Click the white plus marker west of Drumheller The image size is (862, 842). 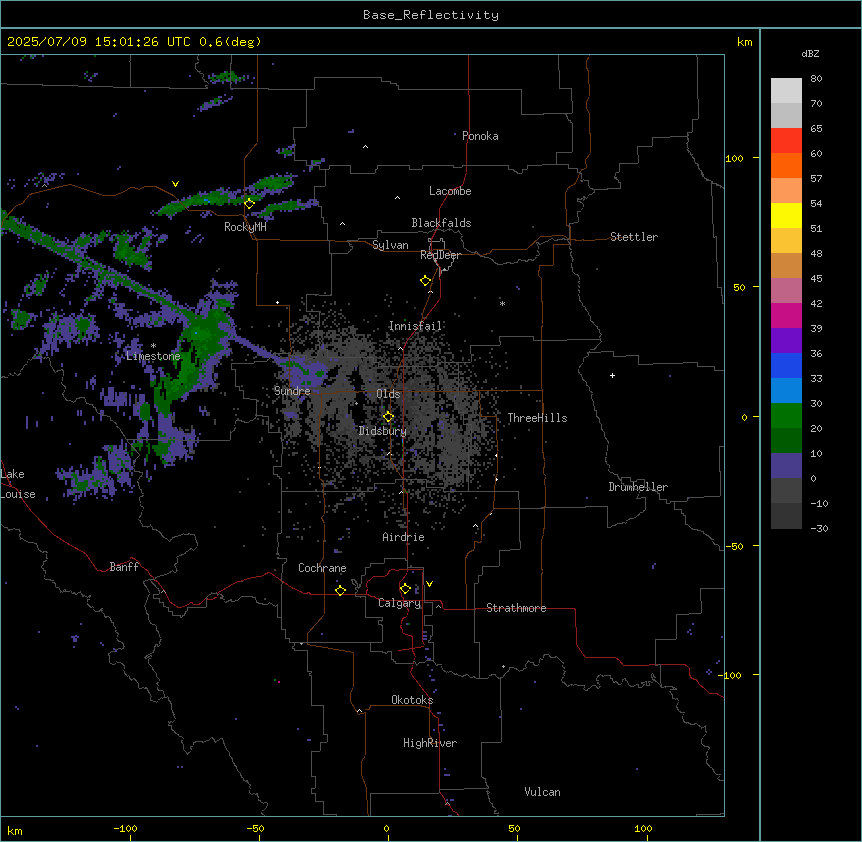(612, 375)
